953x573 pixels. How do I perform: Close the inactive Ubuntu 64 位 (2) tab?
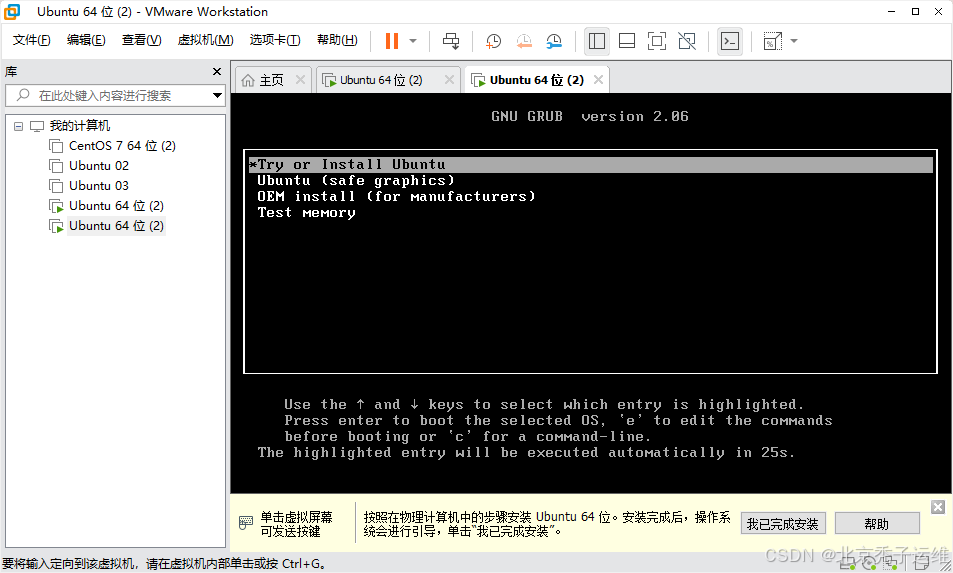pos(449,80)
